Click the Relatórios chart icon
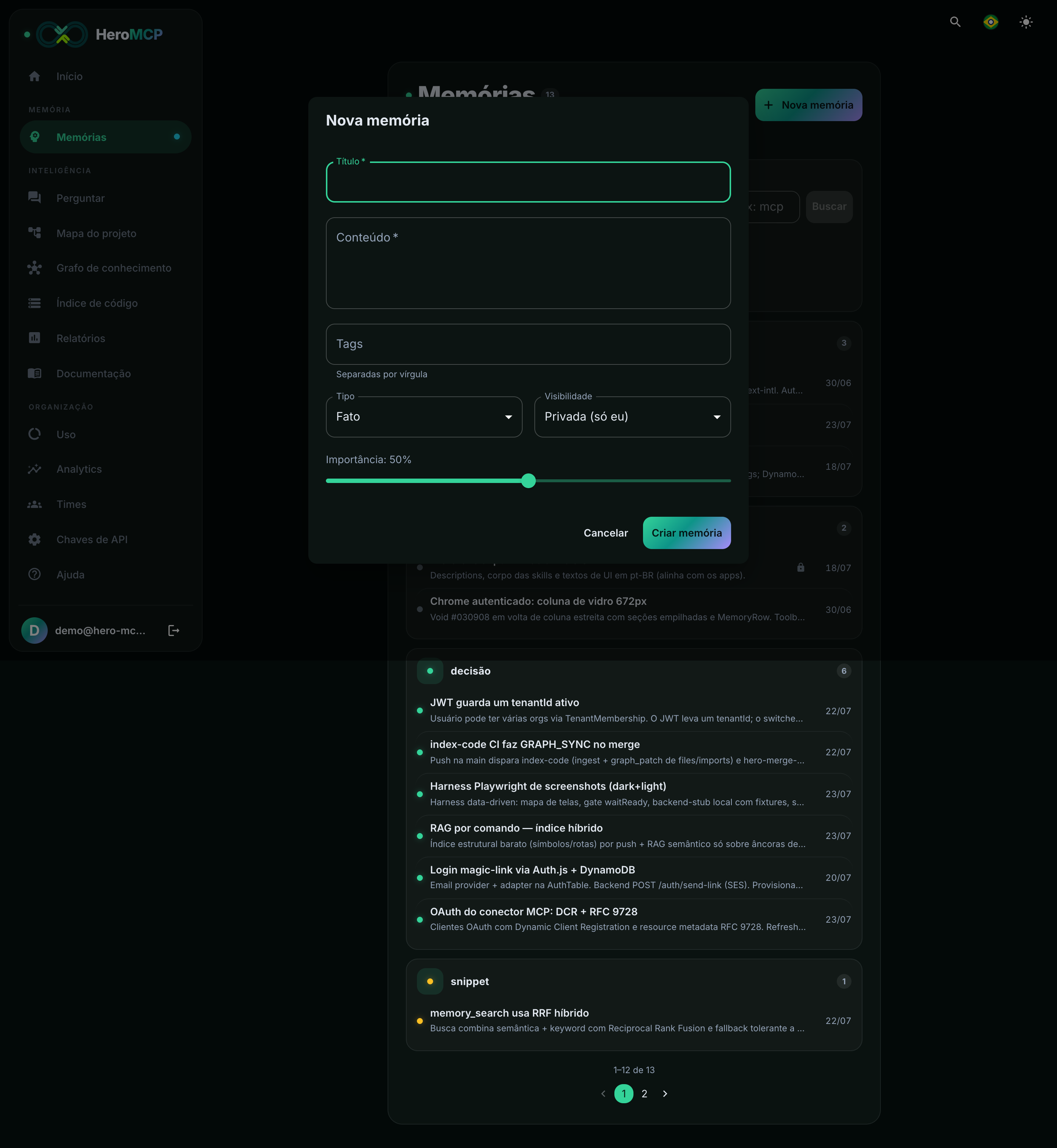Image resolution: width=1057 pixels, height=1148 pixels. point(34,338)
